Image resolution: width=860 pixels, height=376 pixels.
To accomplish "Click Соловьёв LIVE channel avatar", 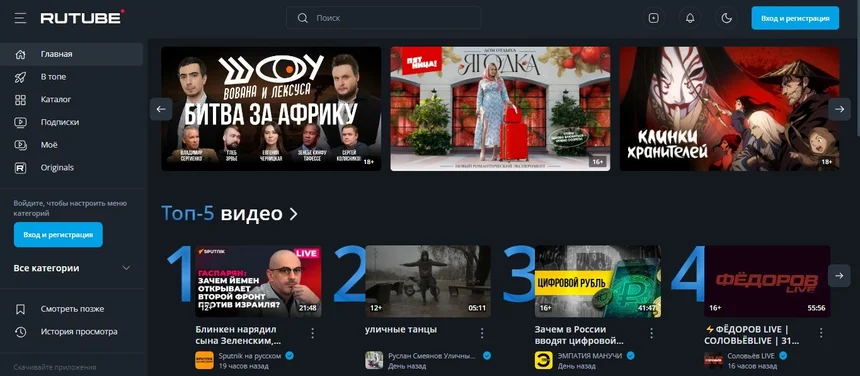I will 713,360.
